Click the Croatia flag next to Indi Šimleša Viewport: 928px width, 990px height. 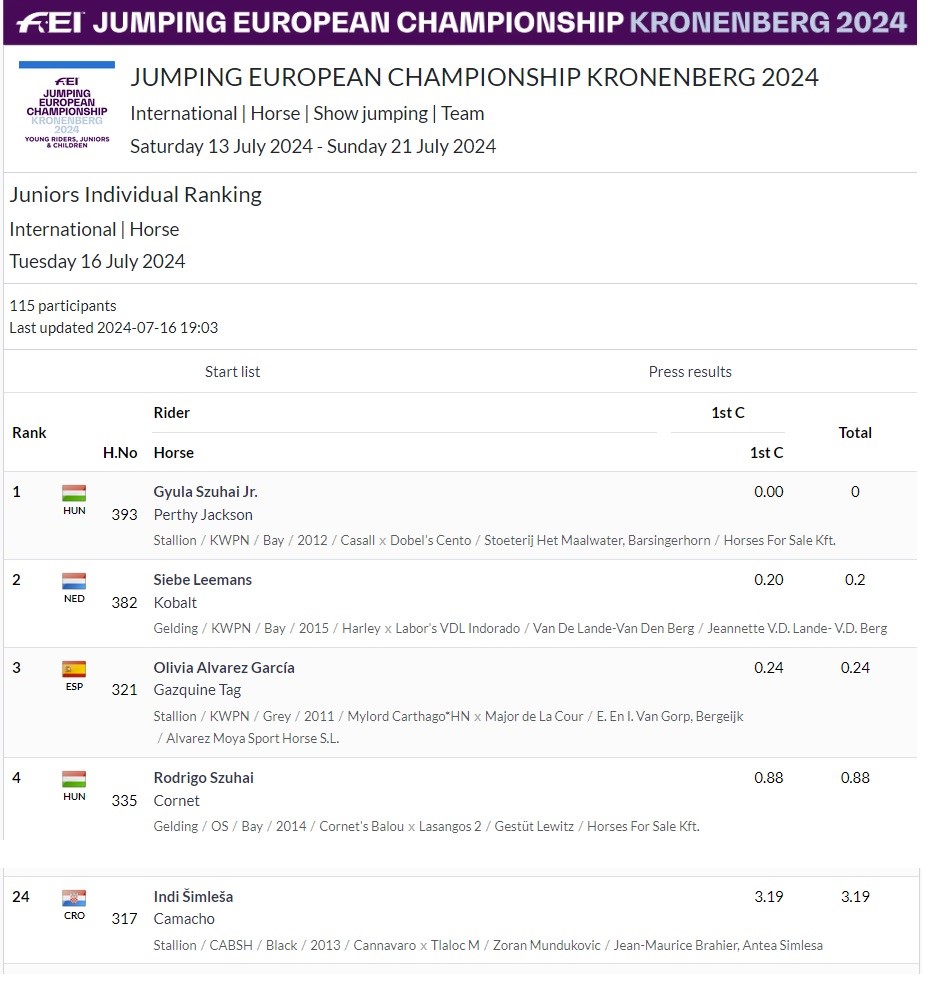pos(74,898)
